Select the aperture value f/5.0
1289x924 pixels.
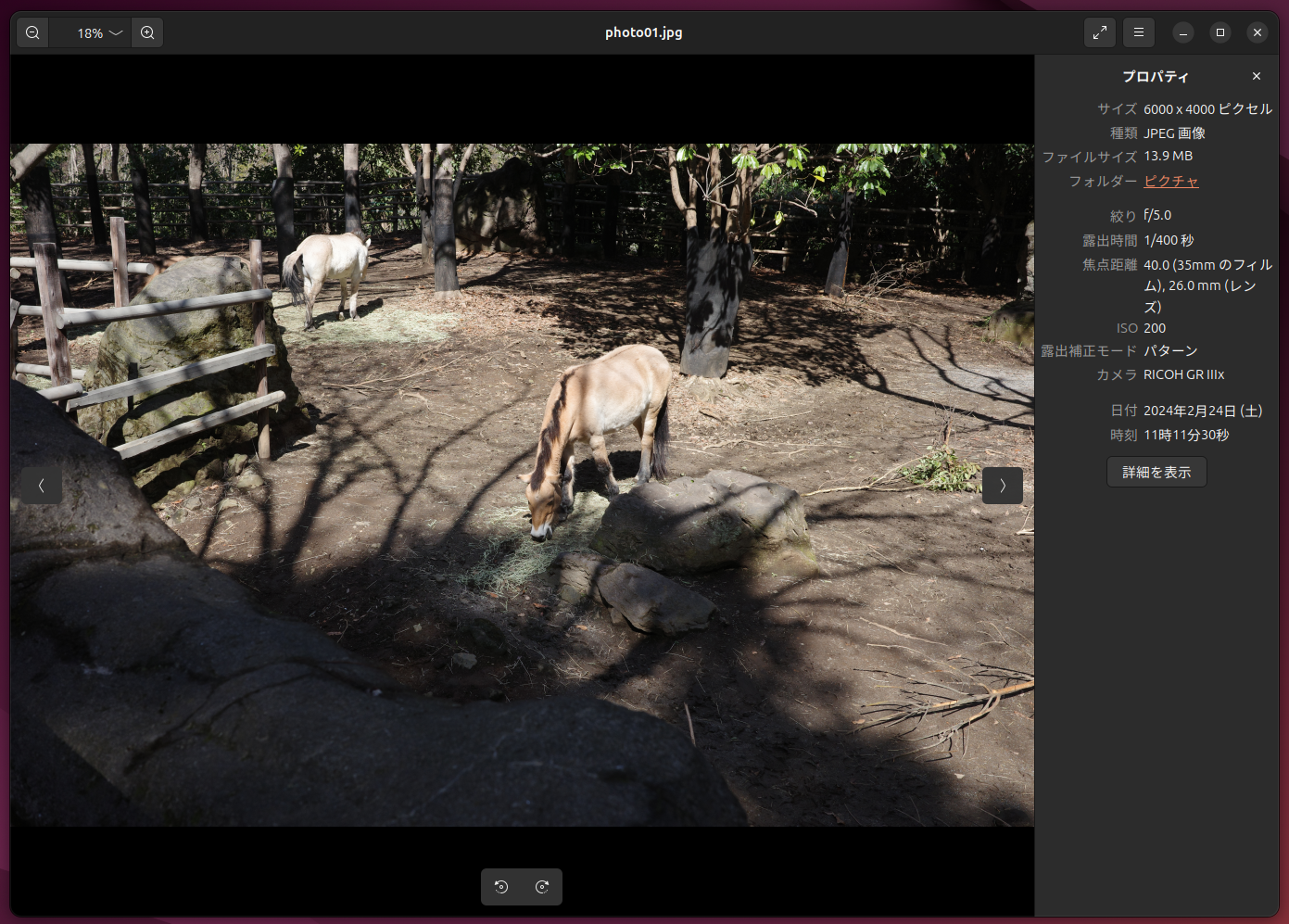[x=1157, y=215]
